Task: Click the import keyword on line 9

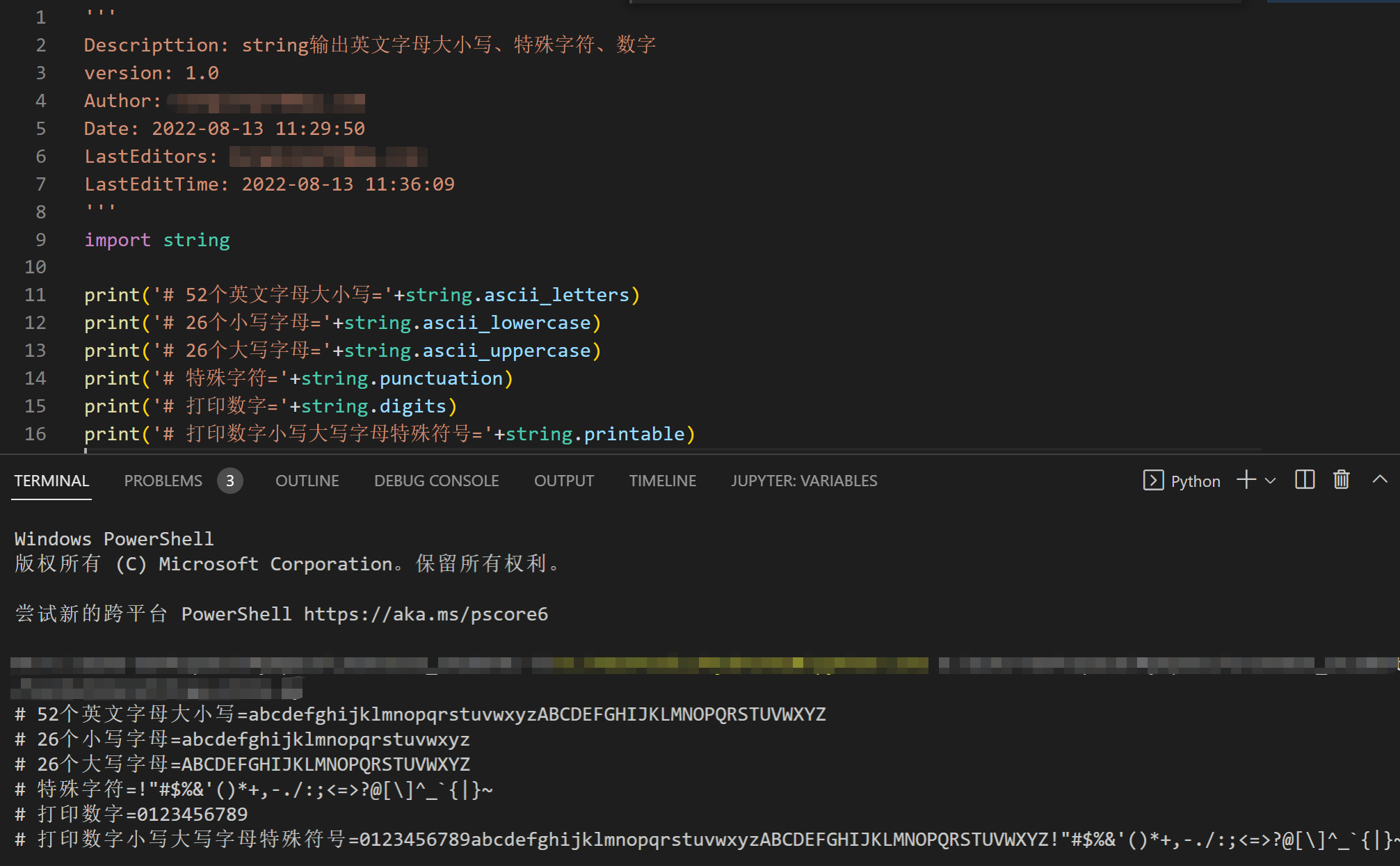Action: 117,240
